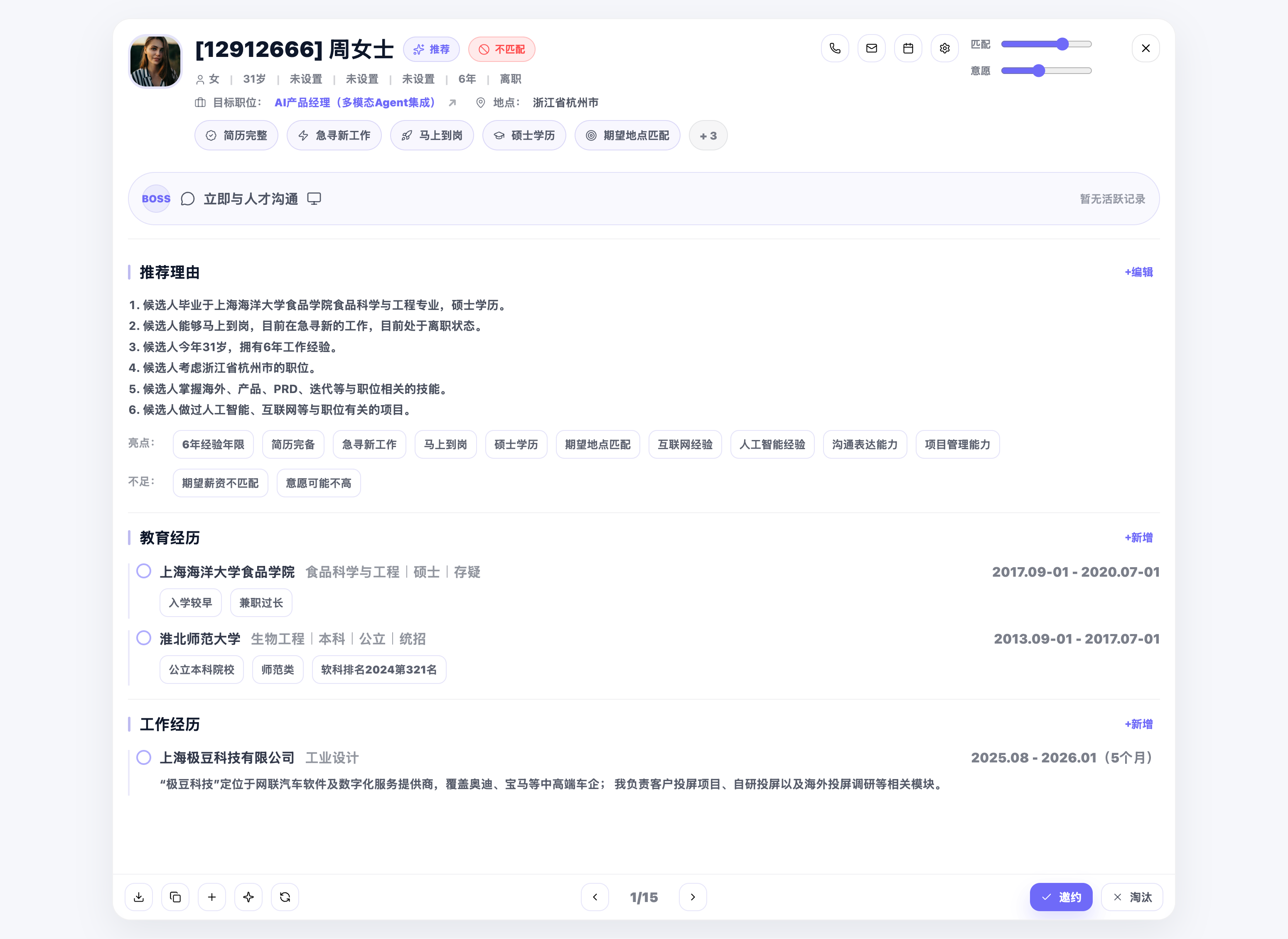Expand the +3 hidden tags badge

[x=708, y=135]
